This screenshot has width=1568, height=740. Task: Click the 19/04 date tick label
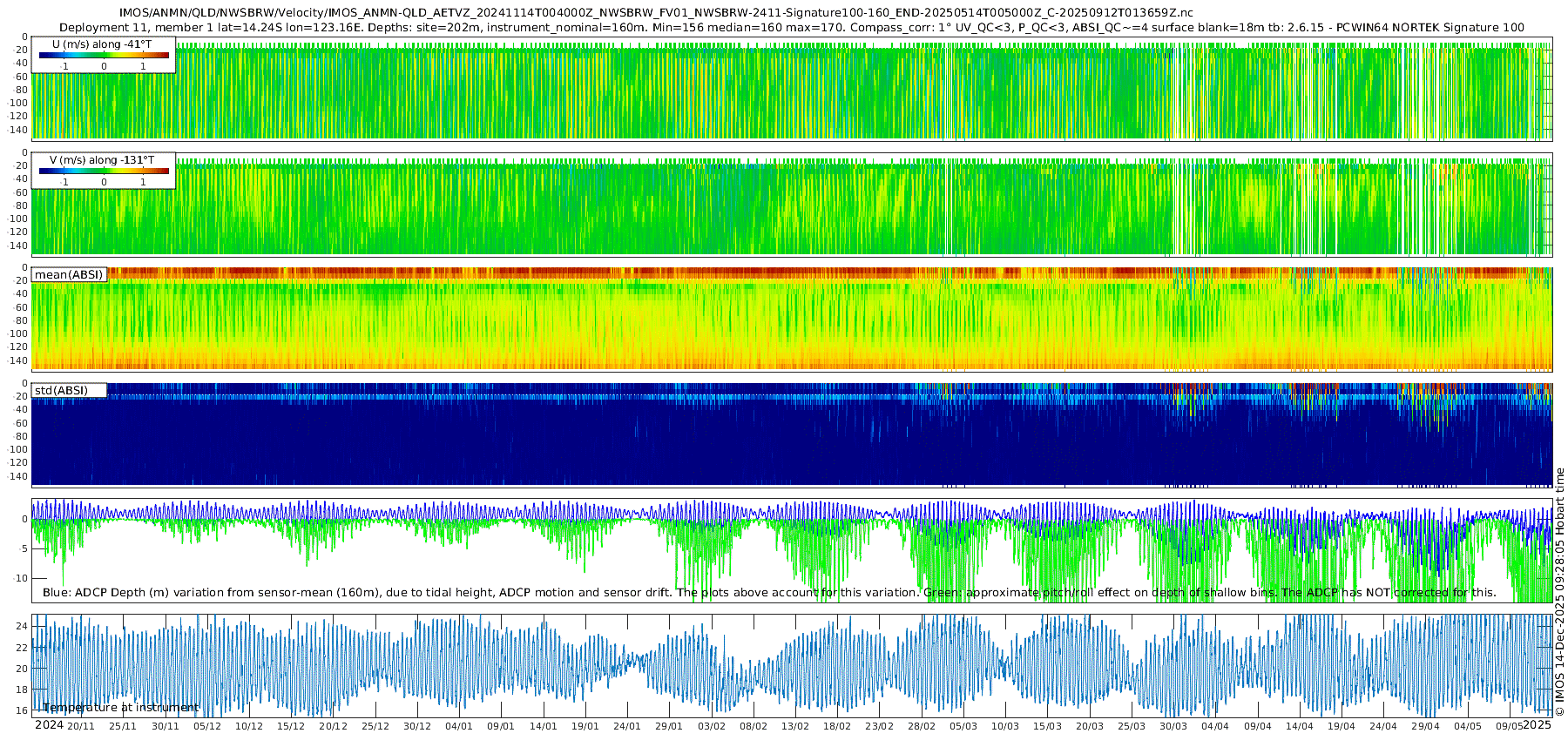(1342, 726)
